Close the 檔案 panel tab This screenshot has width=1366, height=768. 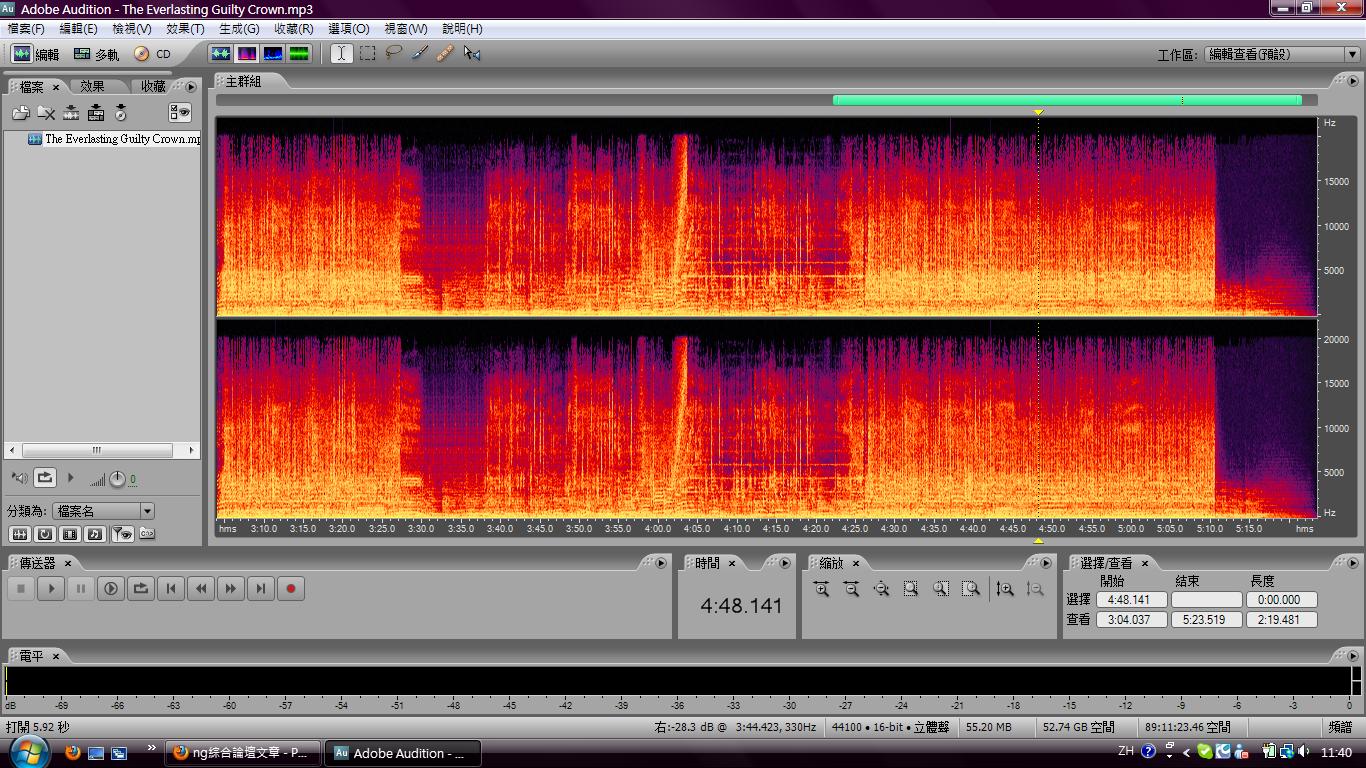pos(56,88)
